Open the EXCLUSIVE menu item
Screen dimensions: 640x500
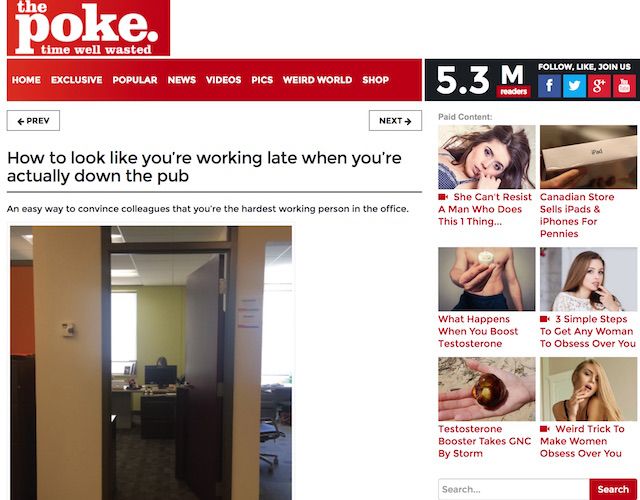pyautogui.click(x=76, y=80)
